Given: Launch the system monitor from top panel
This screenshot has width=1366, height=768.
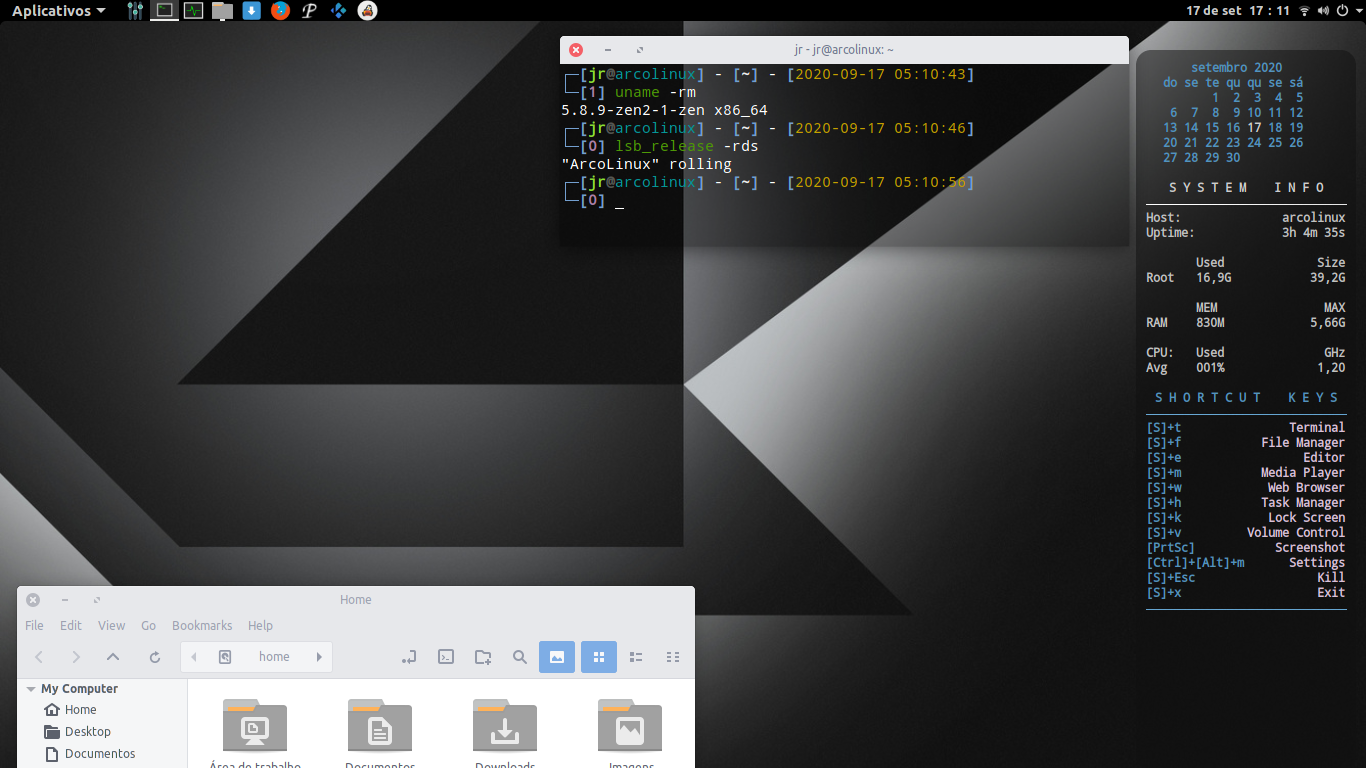Looking at the screenshot, I should (194, 11).
